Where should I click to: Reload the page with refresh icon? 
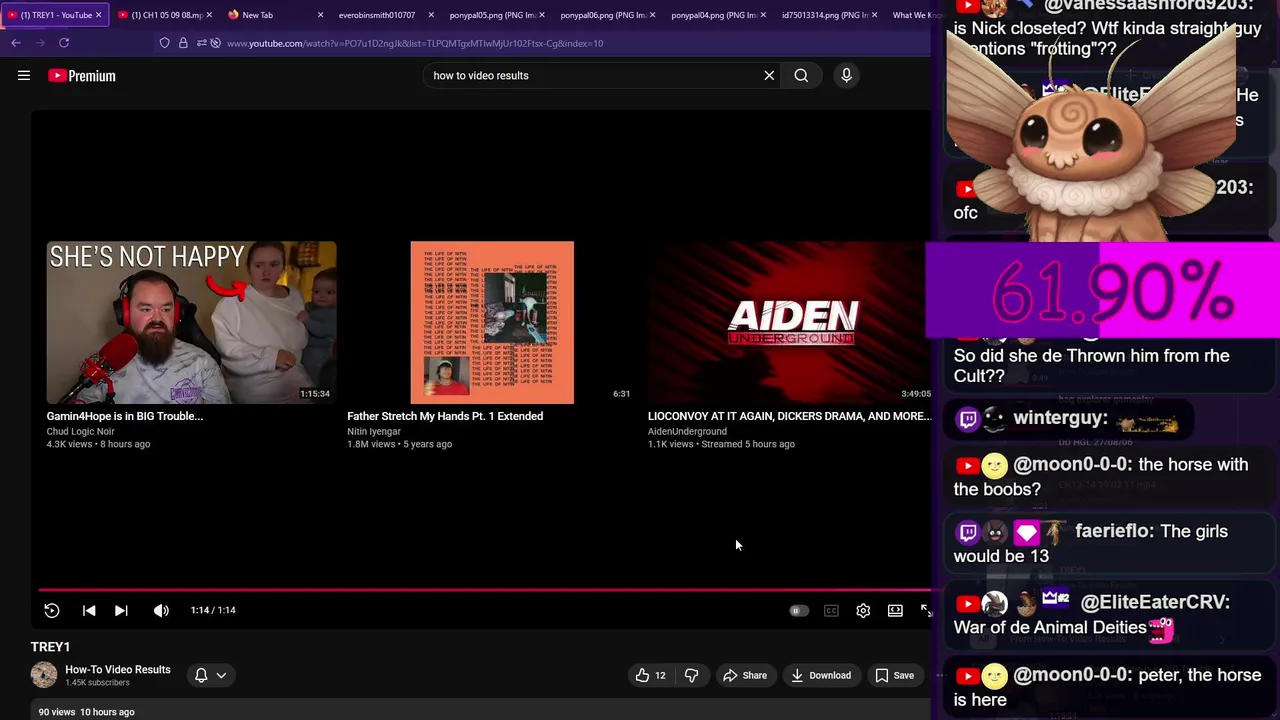64,43
